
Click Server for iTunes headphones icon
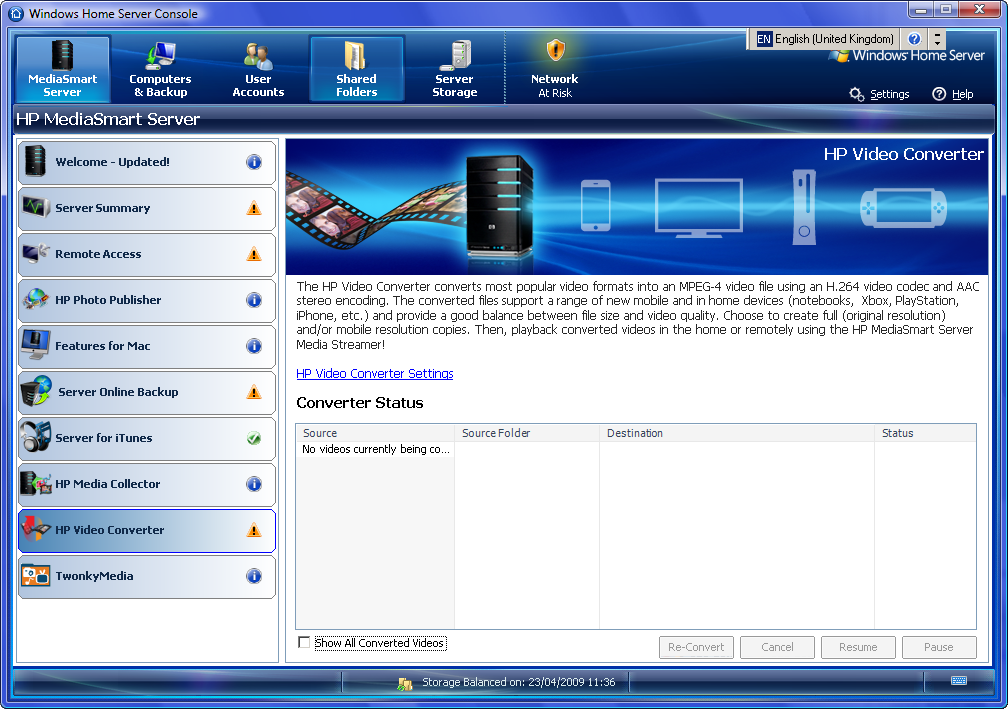pyautogui.click(x=35, y=436)
